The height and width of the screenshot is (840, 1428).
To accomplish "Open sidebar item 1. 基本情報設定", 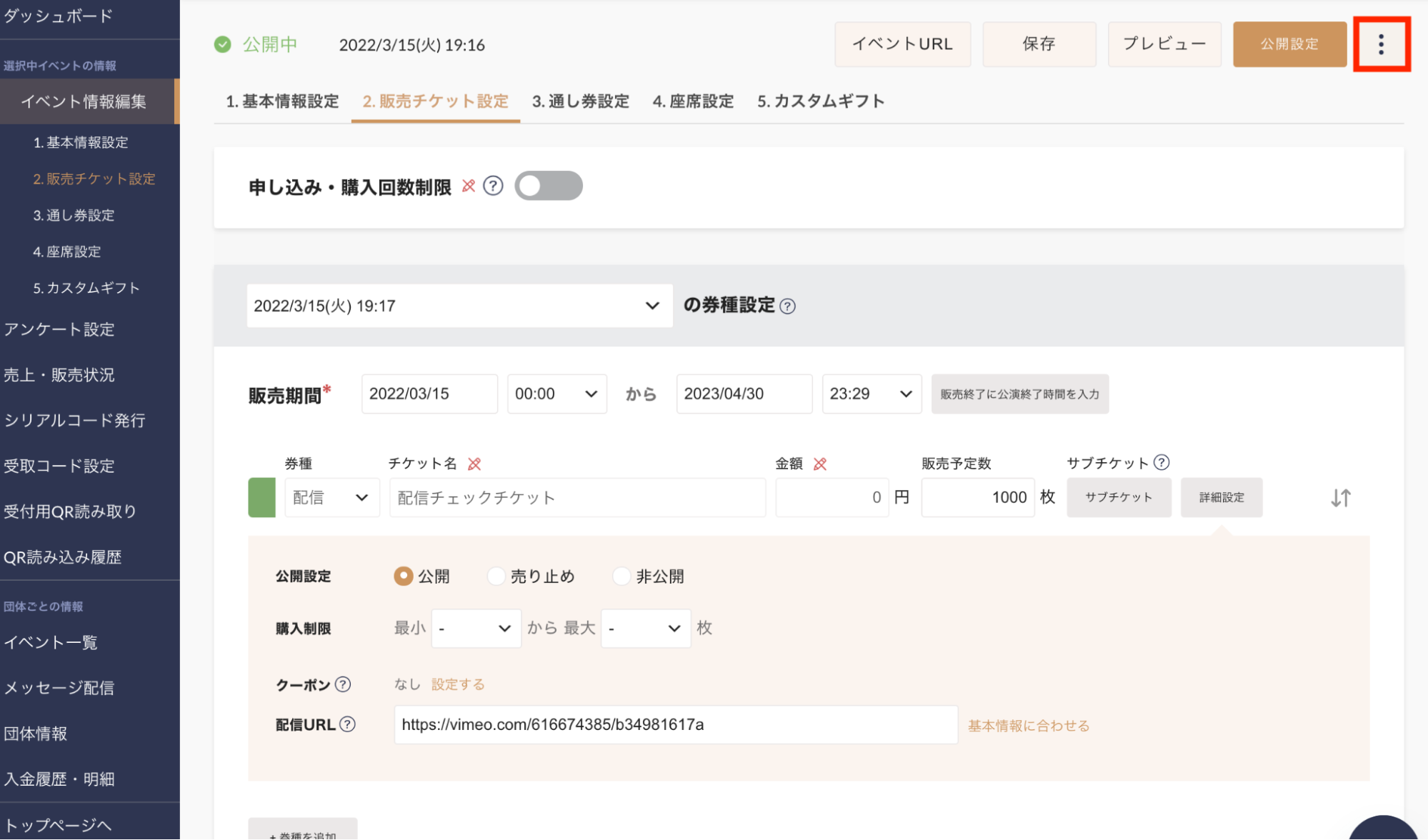I will [x=81, y=142].
